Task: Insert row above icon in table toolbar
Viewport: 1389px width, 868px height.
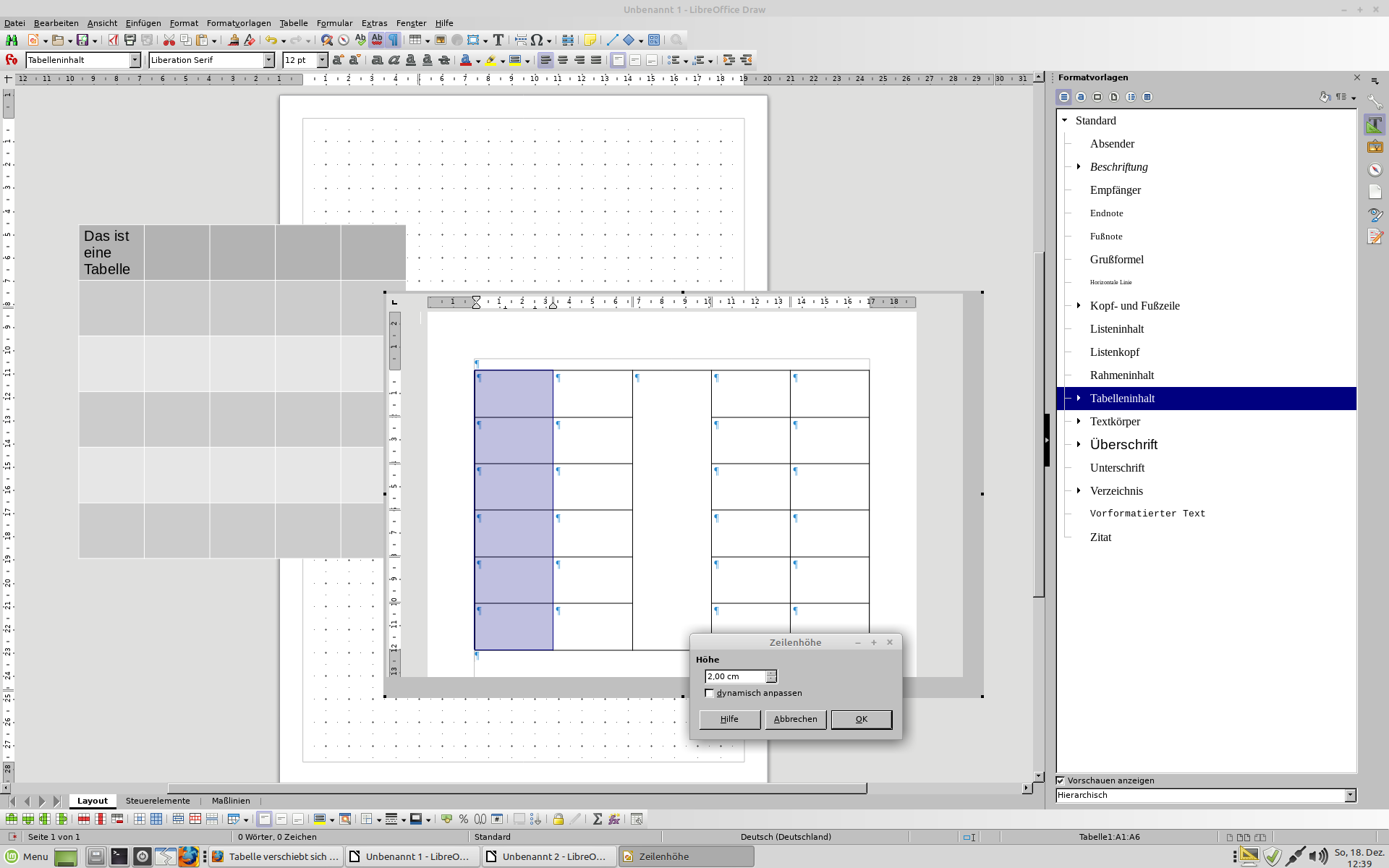Action: pyautogui.click(x=12, y=819)
